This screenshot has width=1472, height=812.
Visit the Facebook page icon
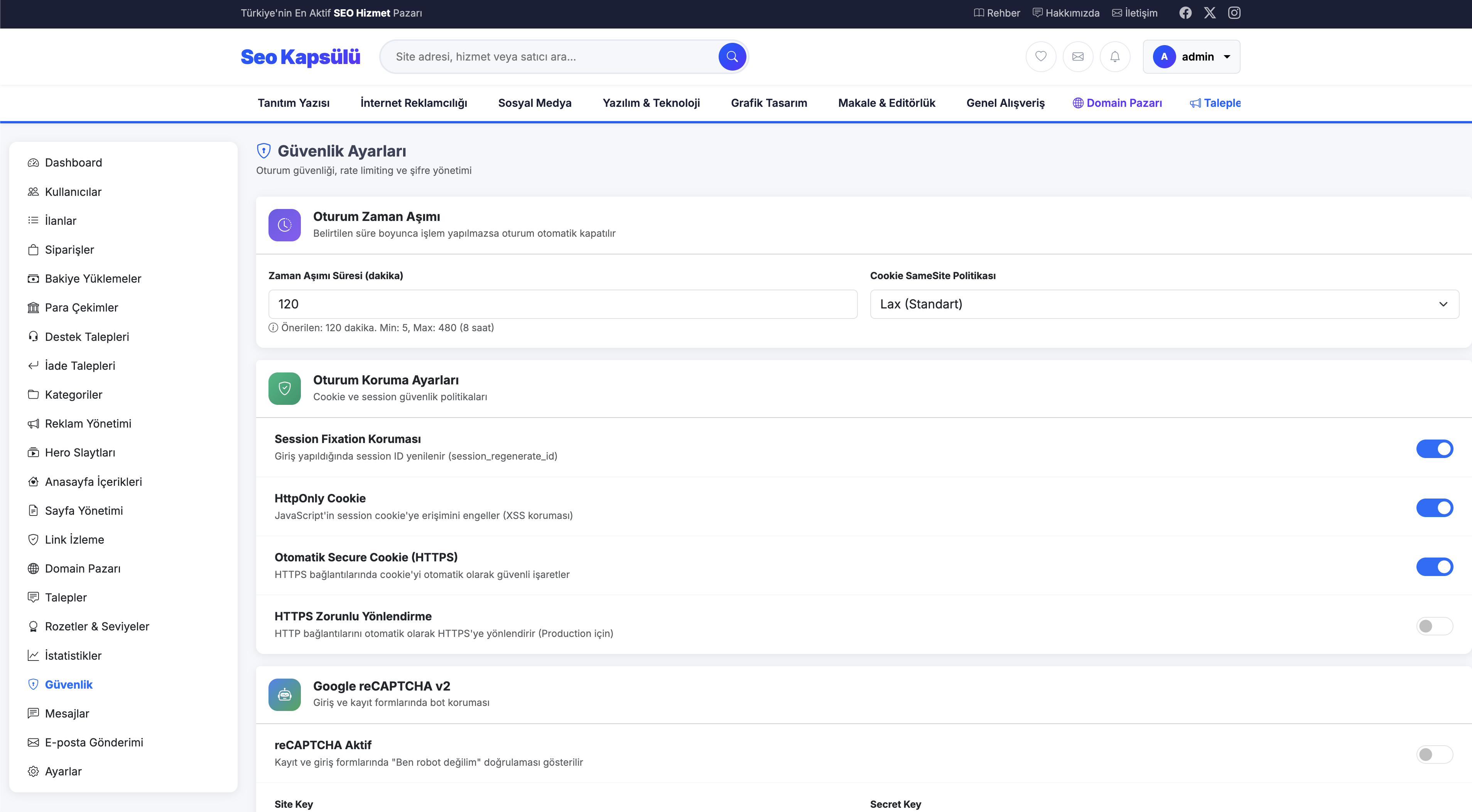tap(1186, 13)
